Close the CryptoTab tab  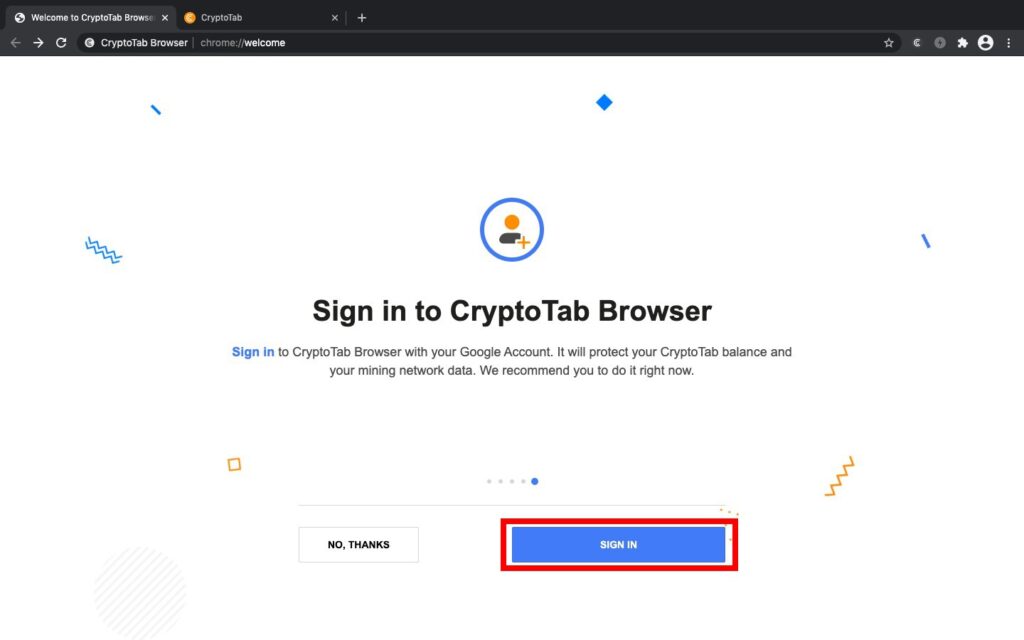(334, 18)
